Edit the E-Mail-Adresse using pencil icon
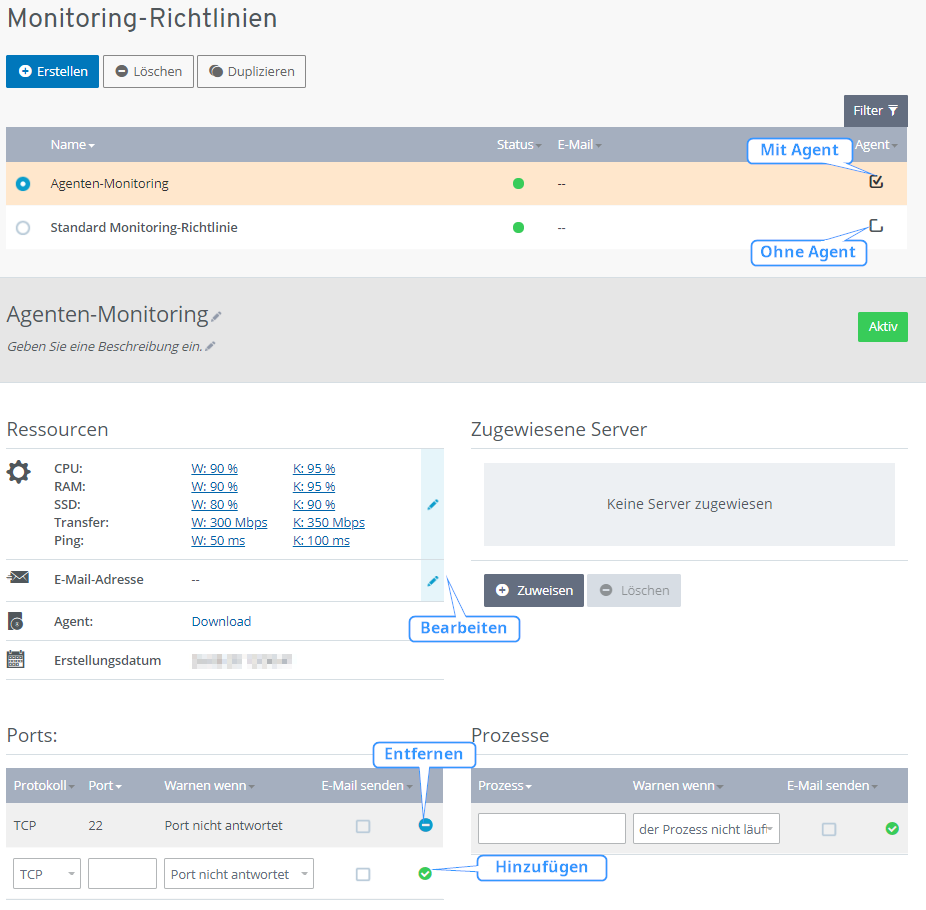 click(x=432, y=581)
